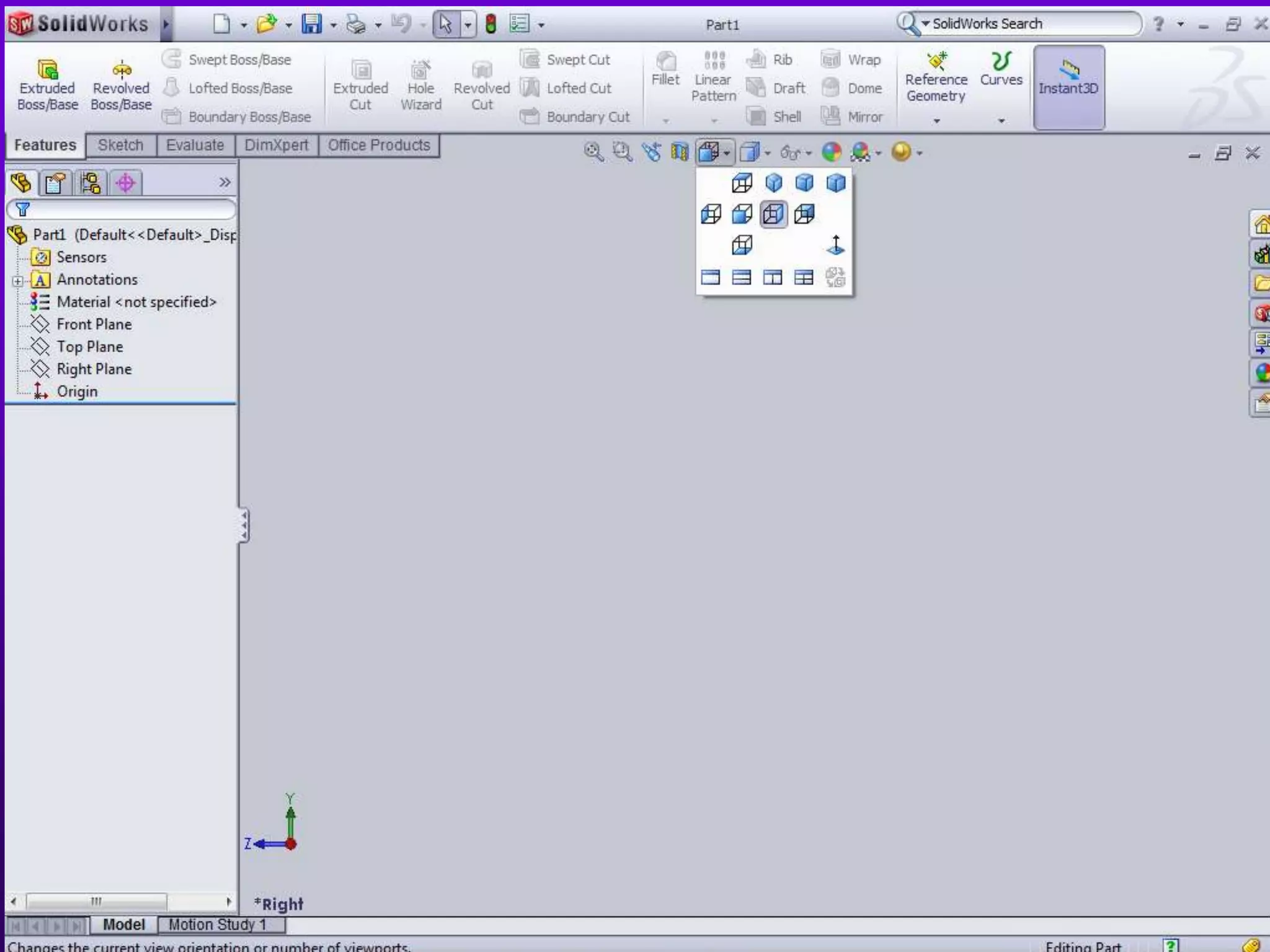Click the Zoom to Fit magnifier
1270x952 pixels.
point(593,152)
